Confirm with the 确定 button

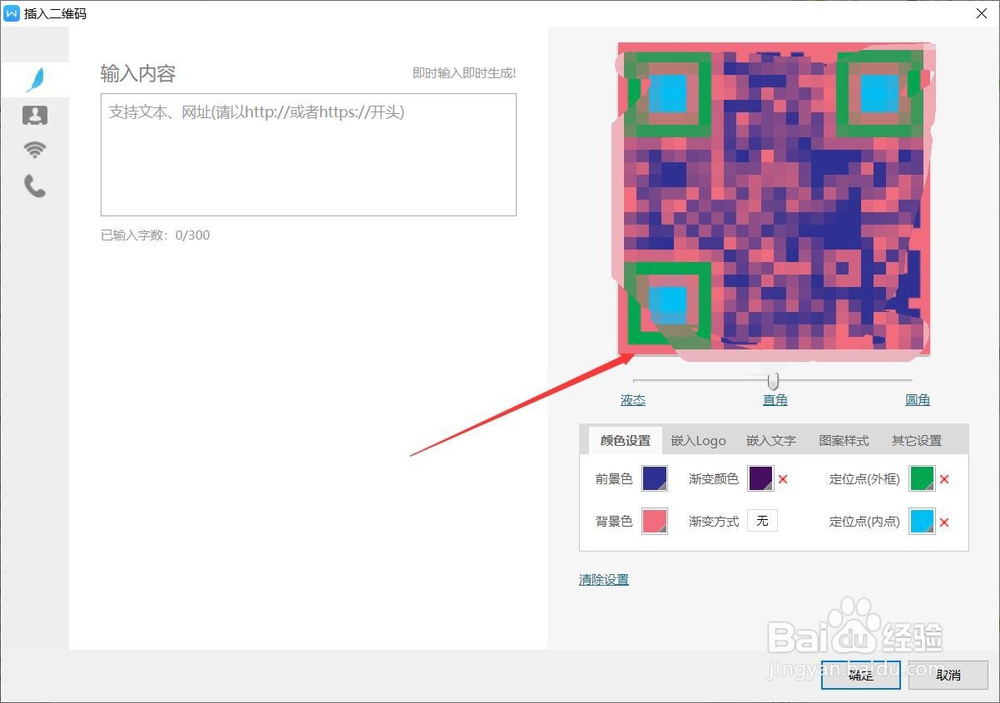click(x=861, y=675)
